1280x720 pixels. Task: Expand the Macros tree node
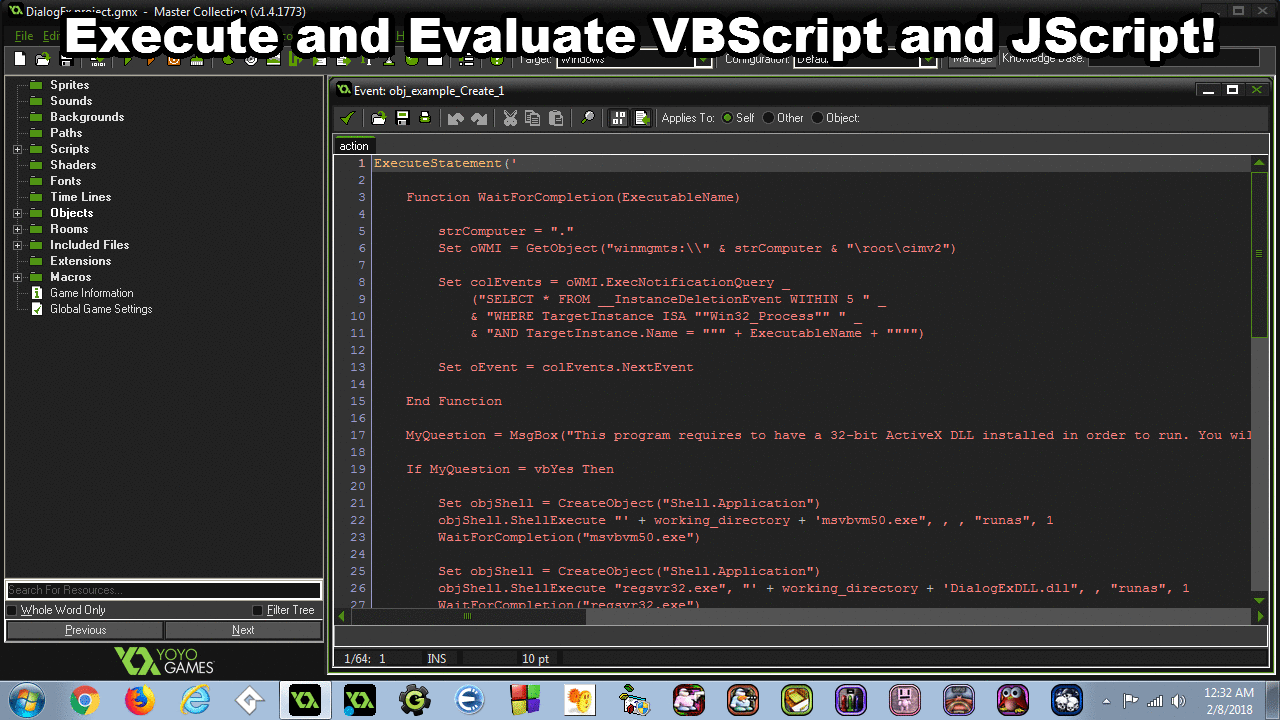pos(18,277)
